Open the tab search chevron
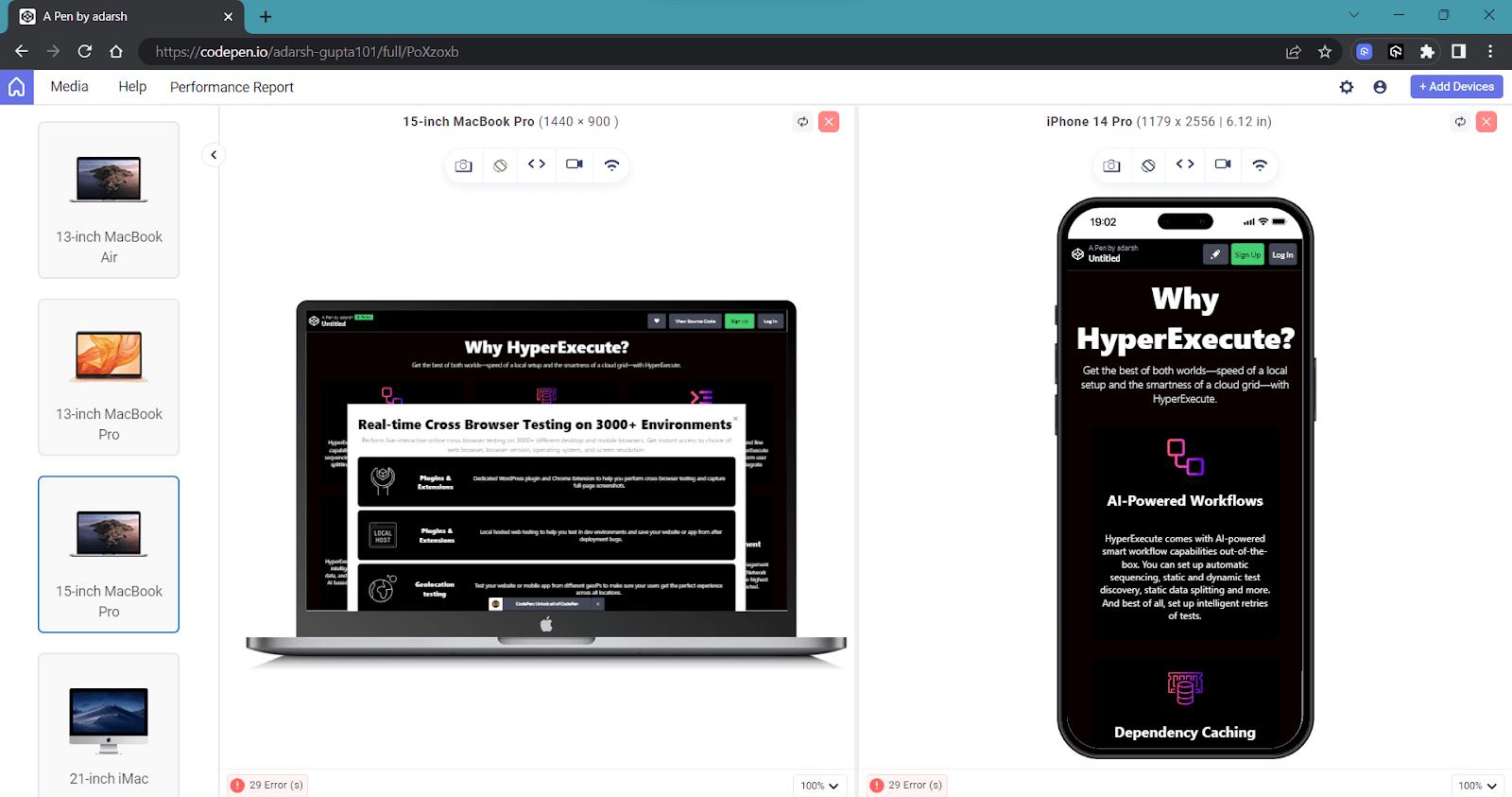The height and width of the screenshot is (797, 1512). pos(1353,15)
